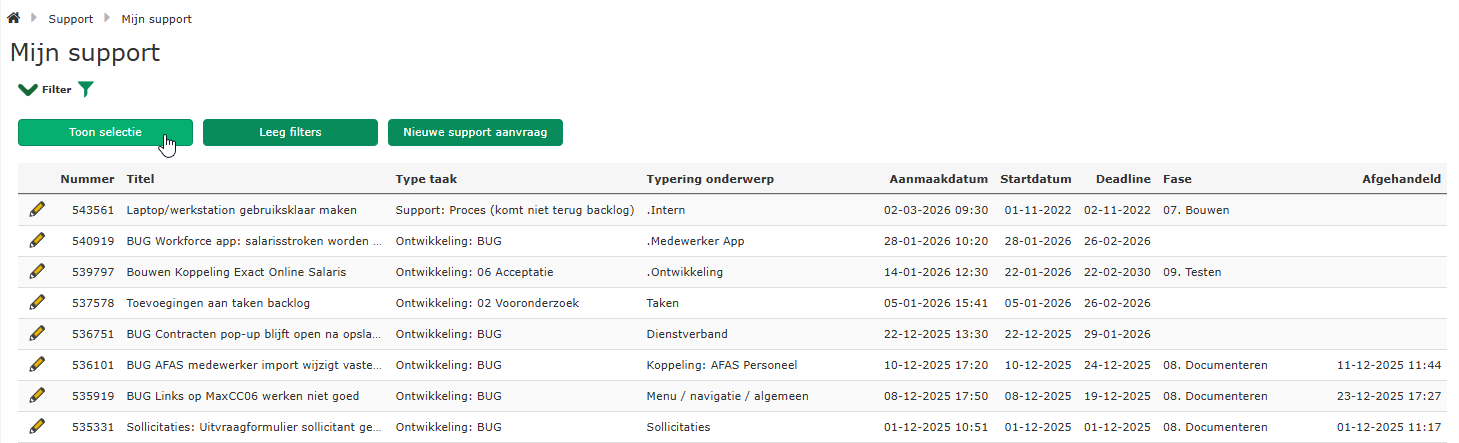Click the home icon in breadcrumb
The height and width of the screenshot is (443, 1459).
coord(14,18)
